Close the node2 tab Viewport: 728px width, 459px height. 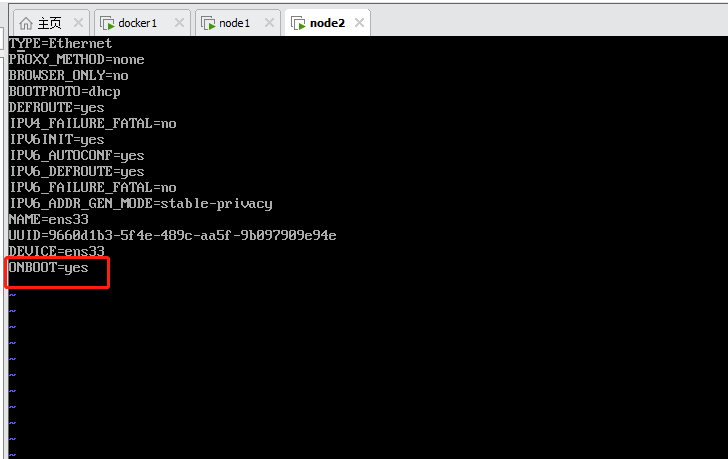(x=359, y=22)
